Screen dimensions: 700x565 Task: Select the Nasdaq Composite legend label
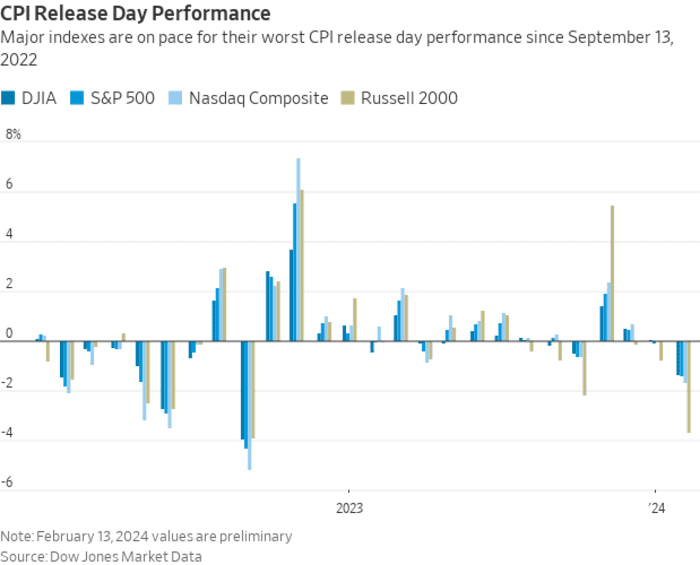click(258, 99)
